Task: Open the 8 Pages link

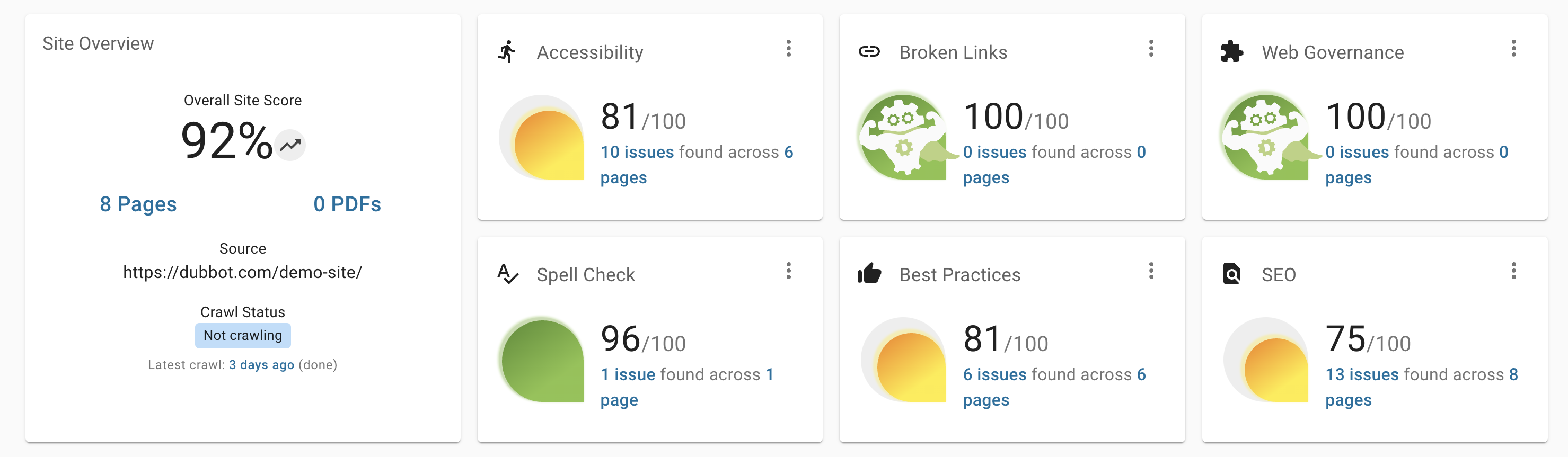Action: point(138,204)
